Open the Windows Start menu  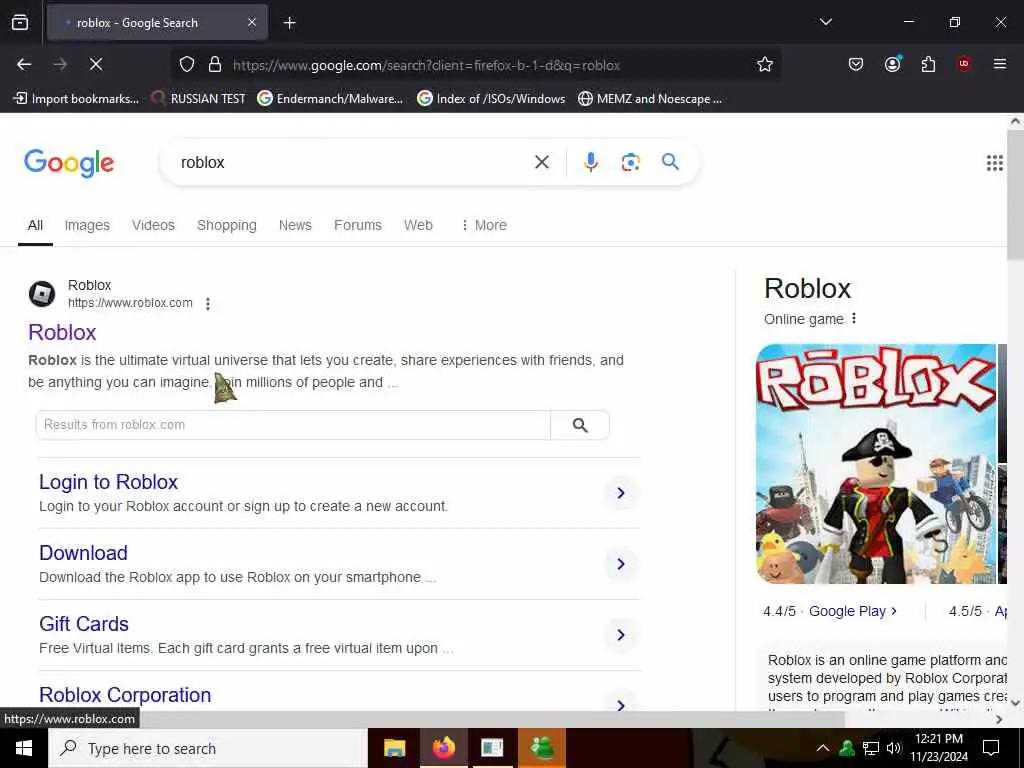click(x=24, y=748)
